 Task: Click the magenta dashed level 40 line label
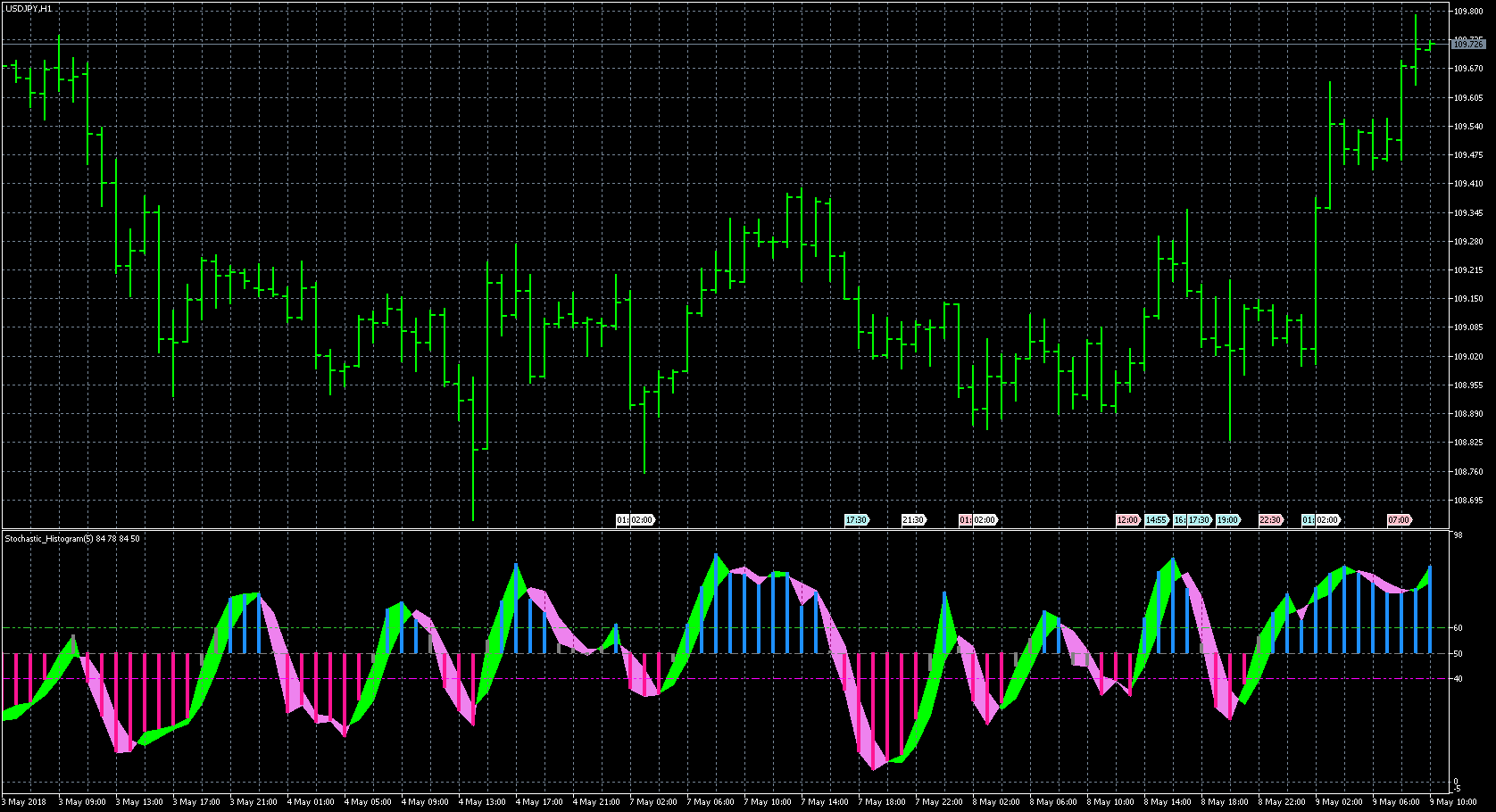coord(1458,679)
